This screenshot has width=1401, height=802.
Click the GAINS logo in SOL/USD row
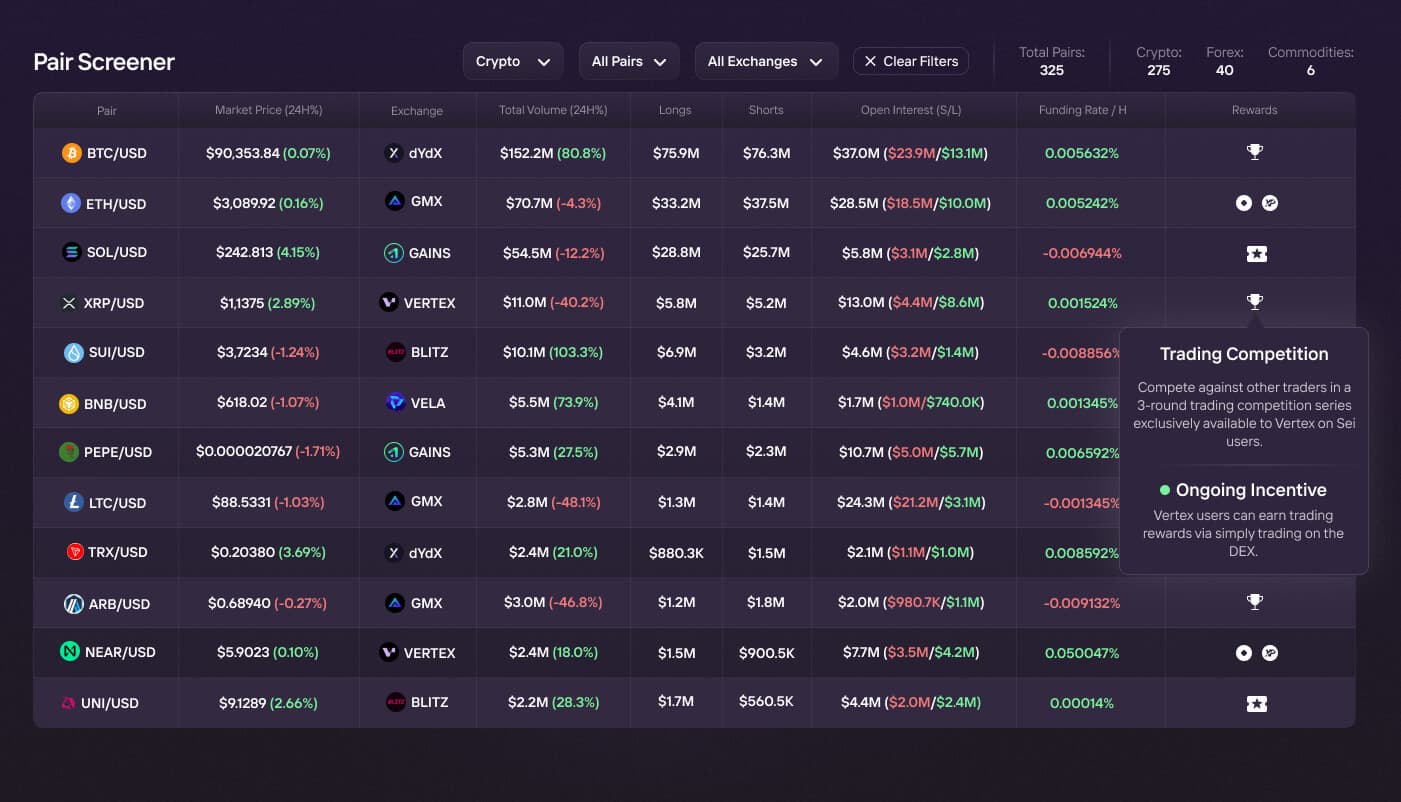pos(393,253)
